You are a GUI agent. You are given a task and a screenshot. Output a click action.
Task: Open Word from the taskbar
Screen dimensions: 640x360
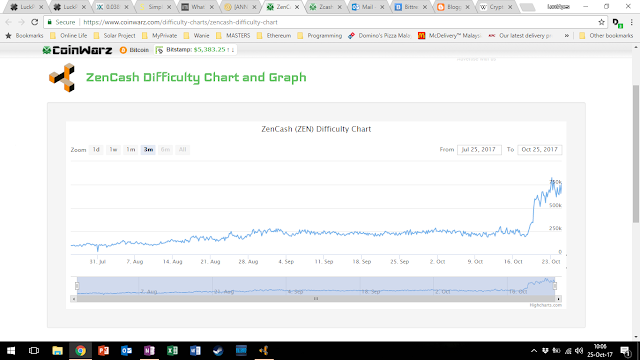click(195, 351)
